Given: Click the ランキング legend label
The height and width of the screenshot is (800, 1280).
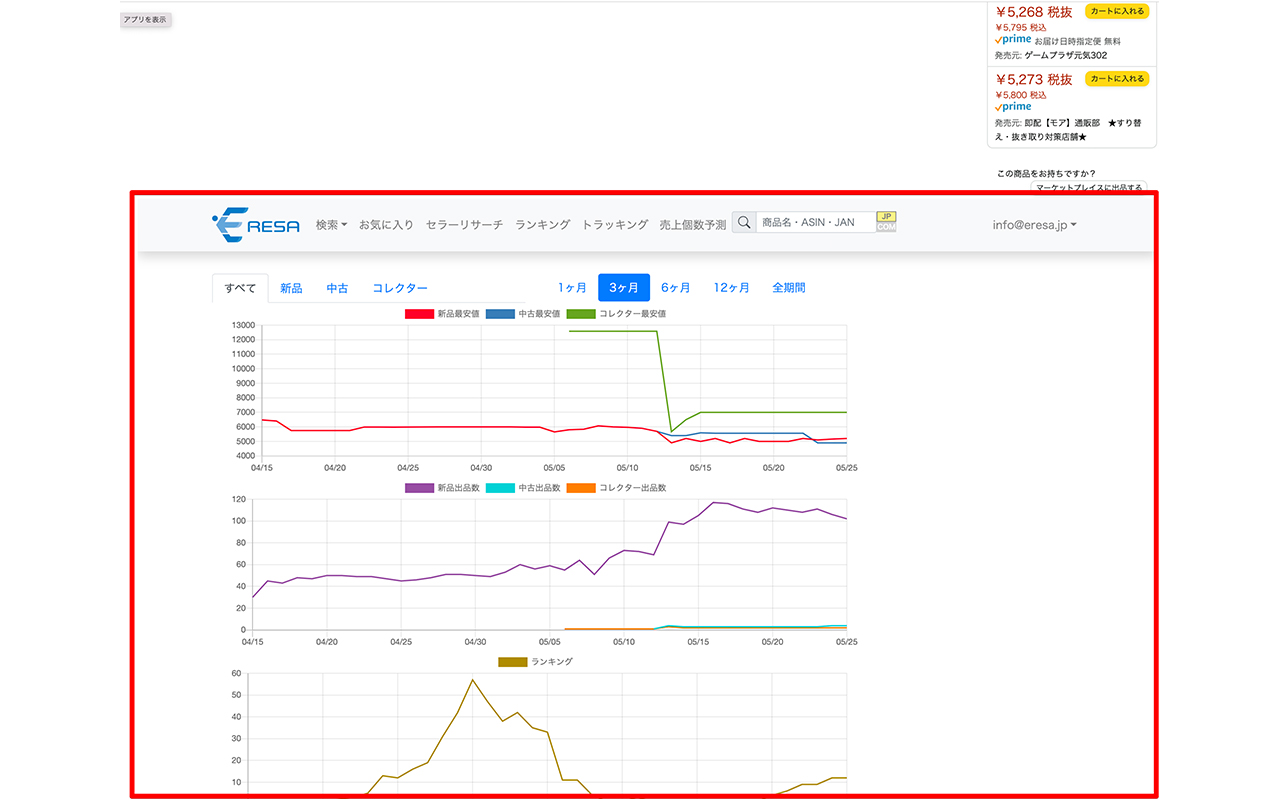Looking at the screenshot, I should tap(552, 662).
